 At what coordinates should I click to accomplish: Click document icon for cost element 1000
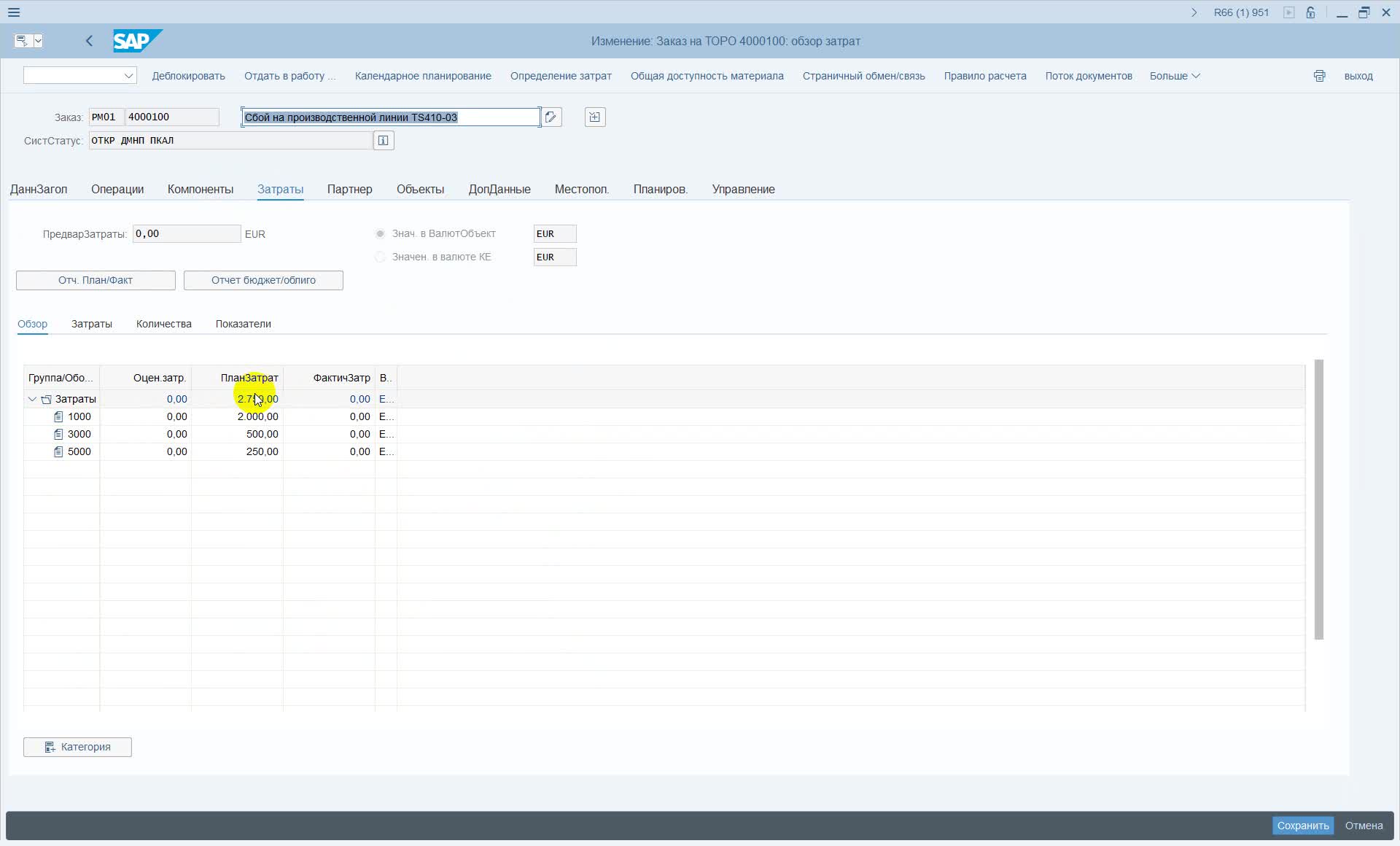(x=58, y=417)
